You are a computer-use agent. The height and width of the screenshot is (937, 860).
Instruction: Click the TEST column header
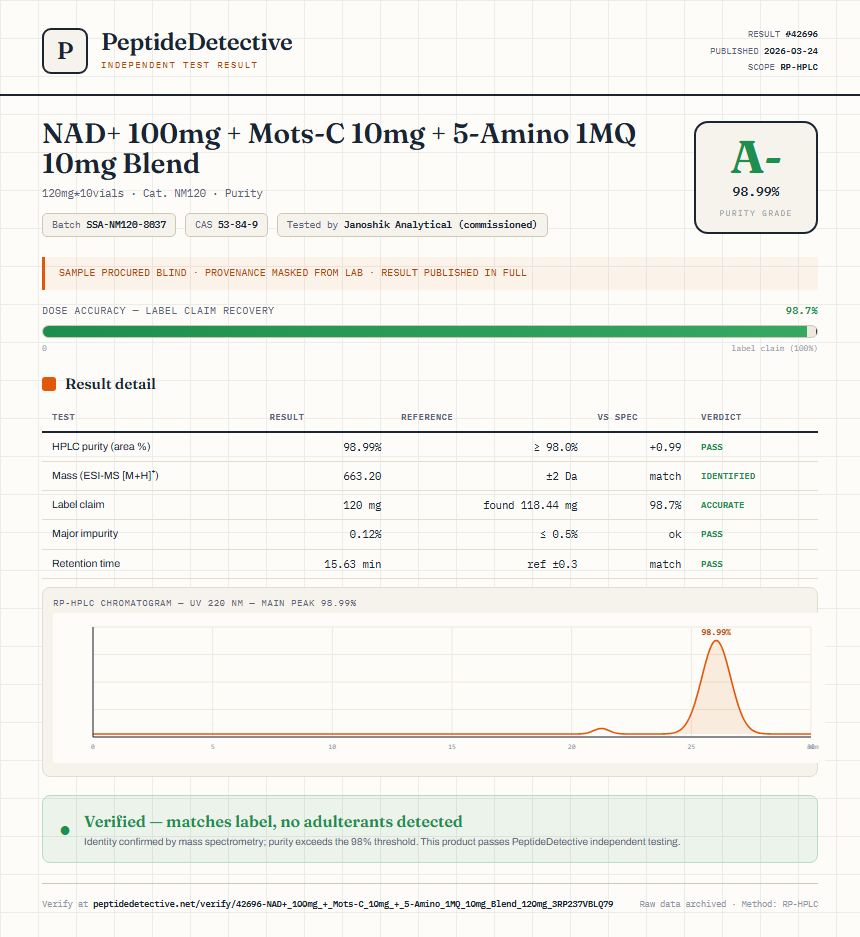63,417
